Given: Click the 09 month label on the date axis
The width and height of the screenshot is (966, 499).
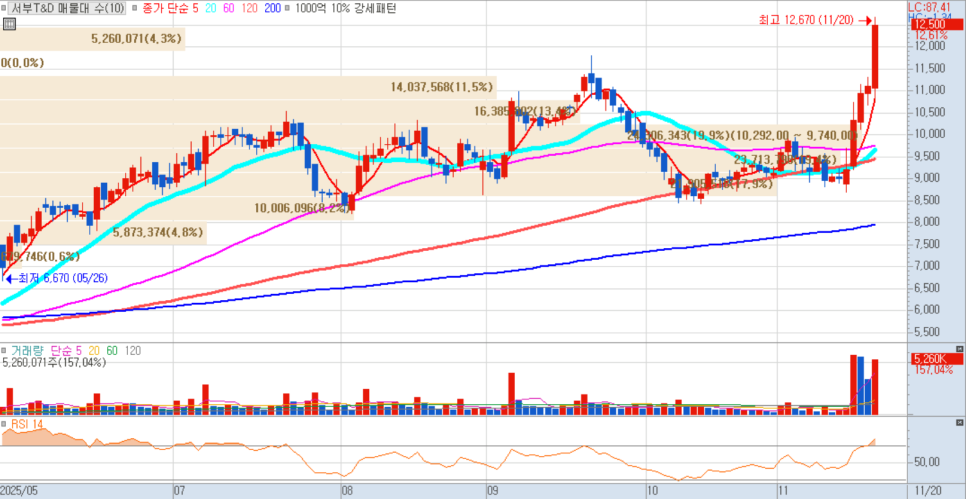Looking at the screenshot, I should coord(492,491).
